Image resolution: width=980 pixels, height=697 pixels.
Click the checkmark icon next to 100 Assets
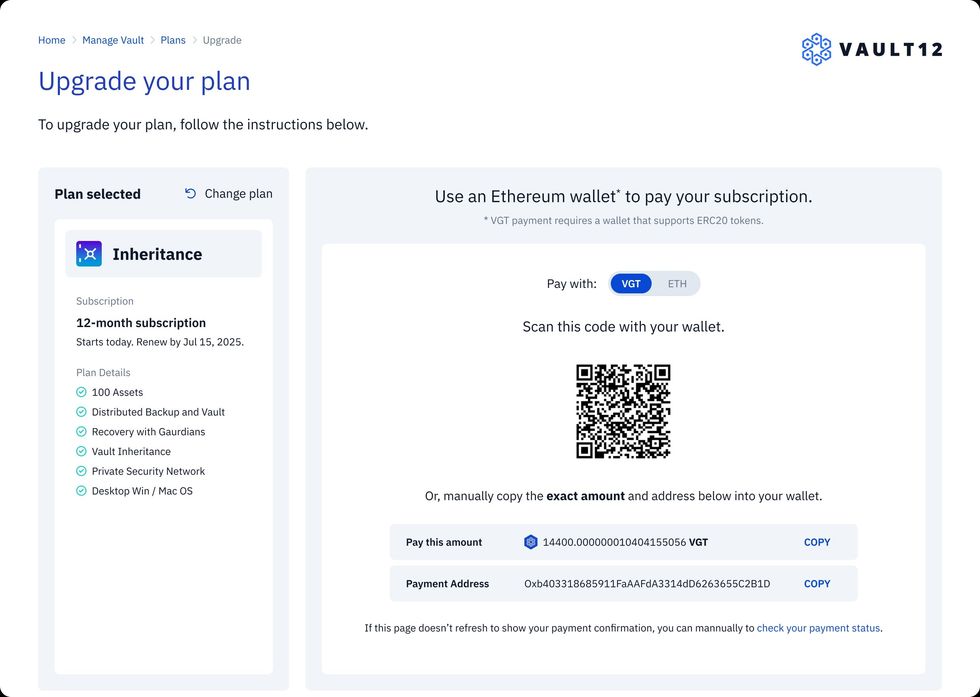82,393
